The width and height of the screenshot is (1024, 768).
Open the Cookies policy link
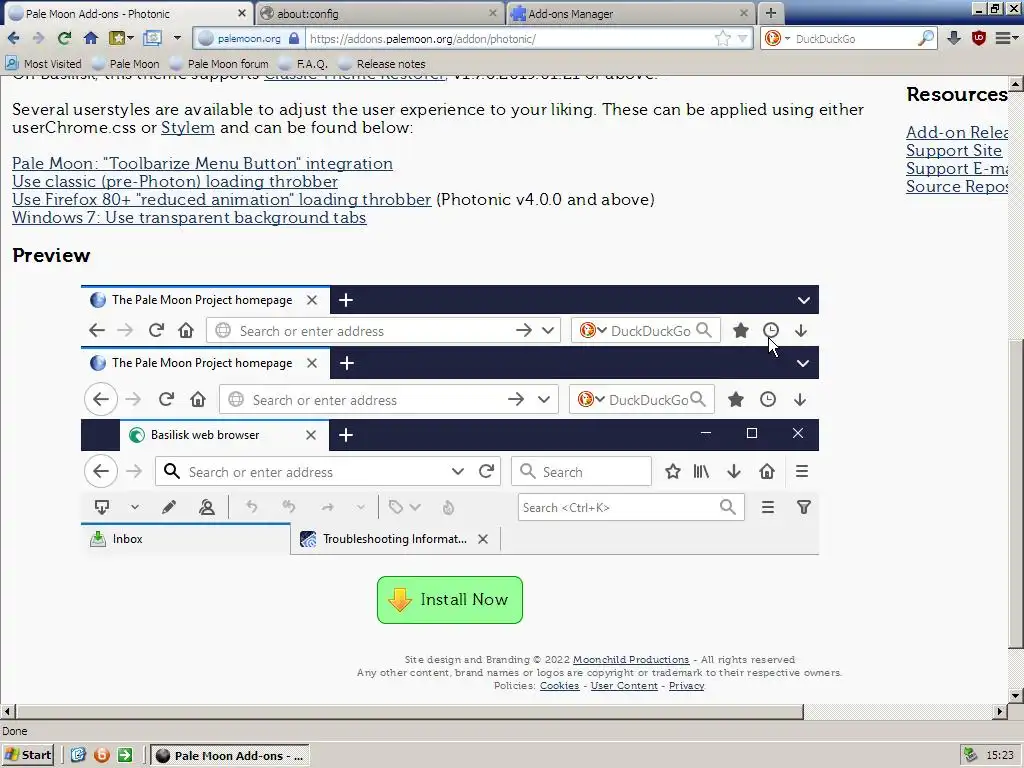coord(559,686)
